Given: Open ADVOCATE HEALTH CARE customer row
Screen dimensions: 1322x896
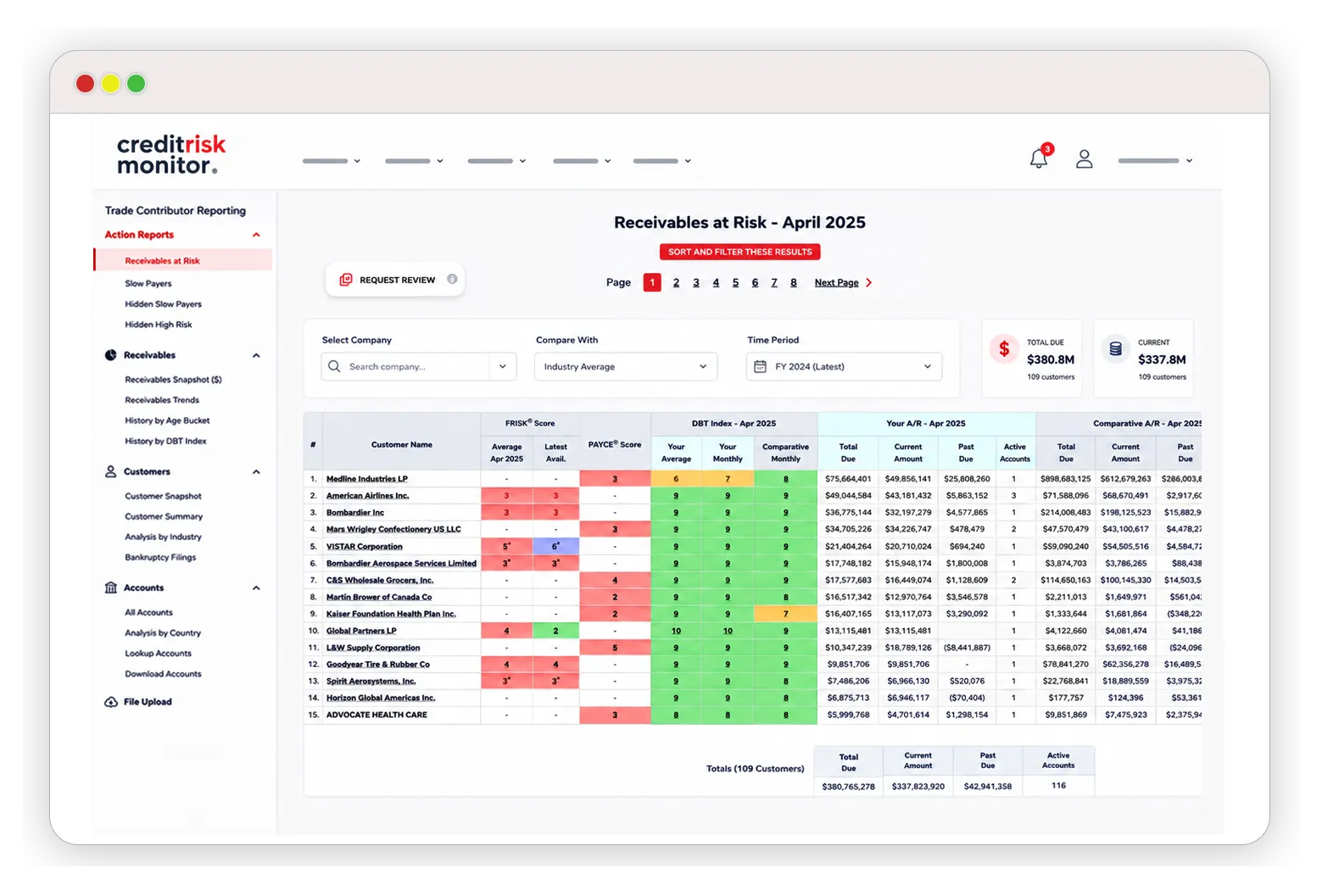Looking at the screenshot, I should coord(377,715).
